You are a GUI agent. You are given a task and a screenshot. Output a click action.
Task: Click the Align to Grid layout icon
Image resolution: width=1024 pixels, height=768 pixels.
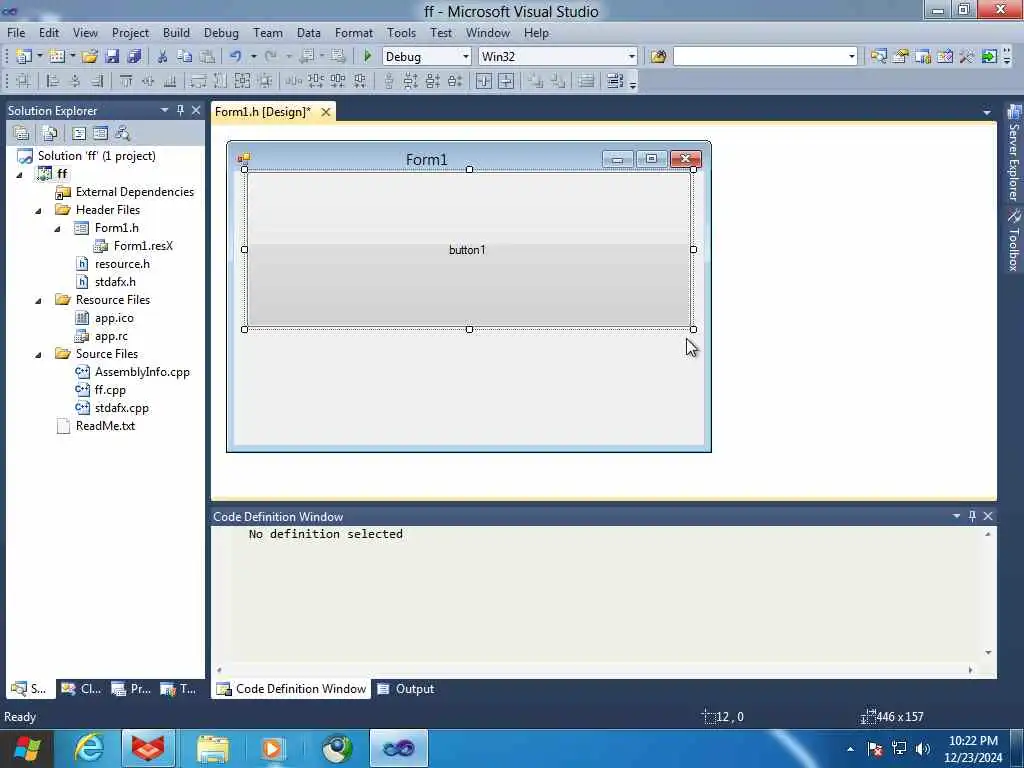[23, 81]
